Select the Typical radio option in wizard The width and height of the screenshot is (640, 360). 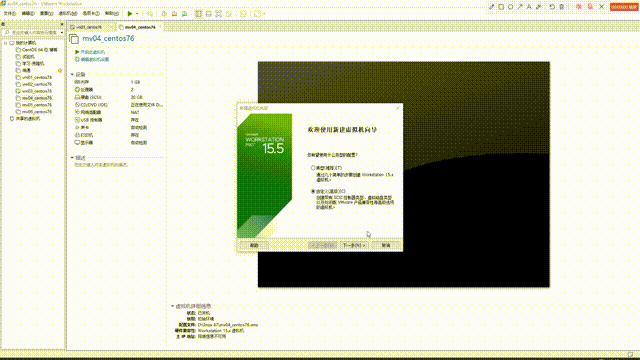coord(313,168)
